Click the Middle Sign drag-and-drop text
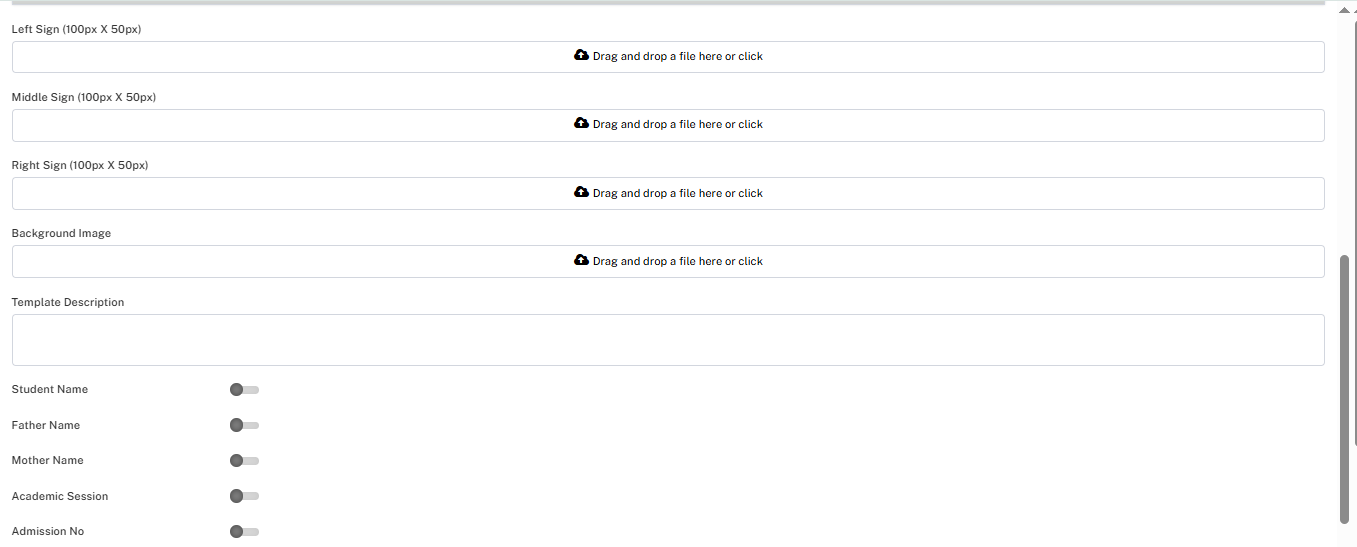 pos(677,125)
